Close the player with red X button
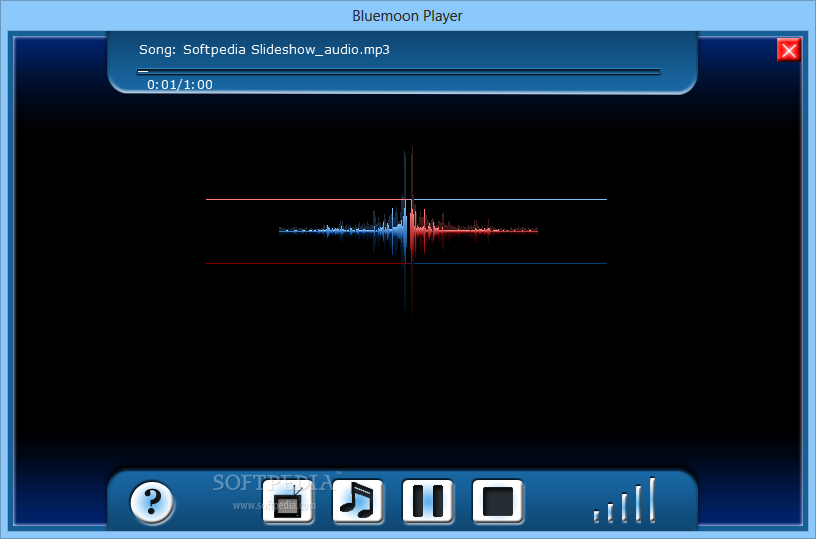This screenshot has height=539, width=816. point(789,50)
